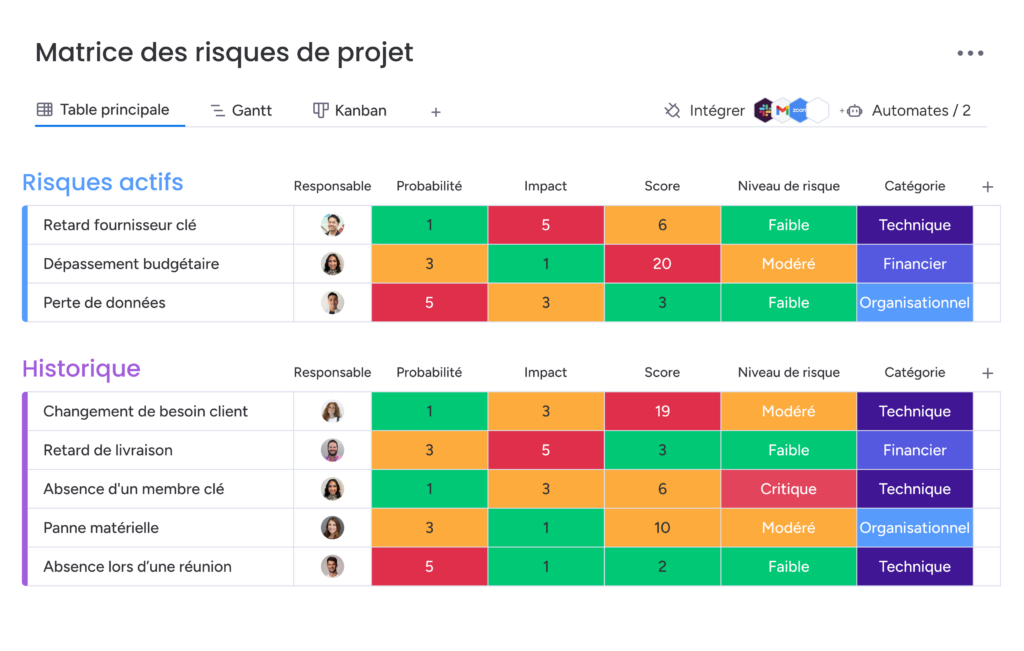Click responsable avatar for Dépassement budgétaire
1024x651 pixels.
(332, 264)
